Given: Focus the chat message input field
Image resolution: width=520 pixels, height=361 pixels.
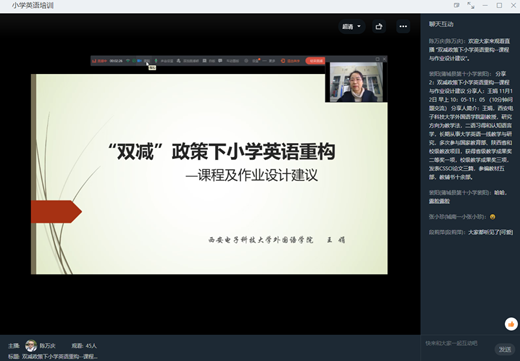Looking at the screenshot, I should [x=458, y=343].
